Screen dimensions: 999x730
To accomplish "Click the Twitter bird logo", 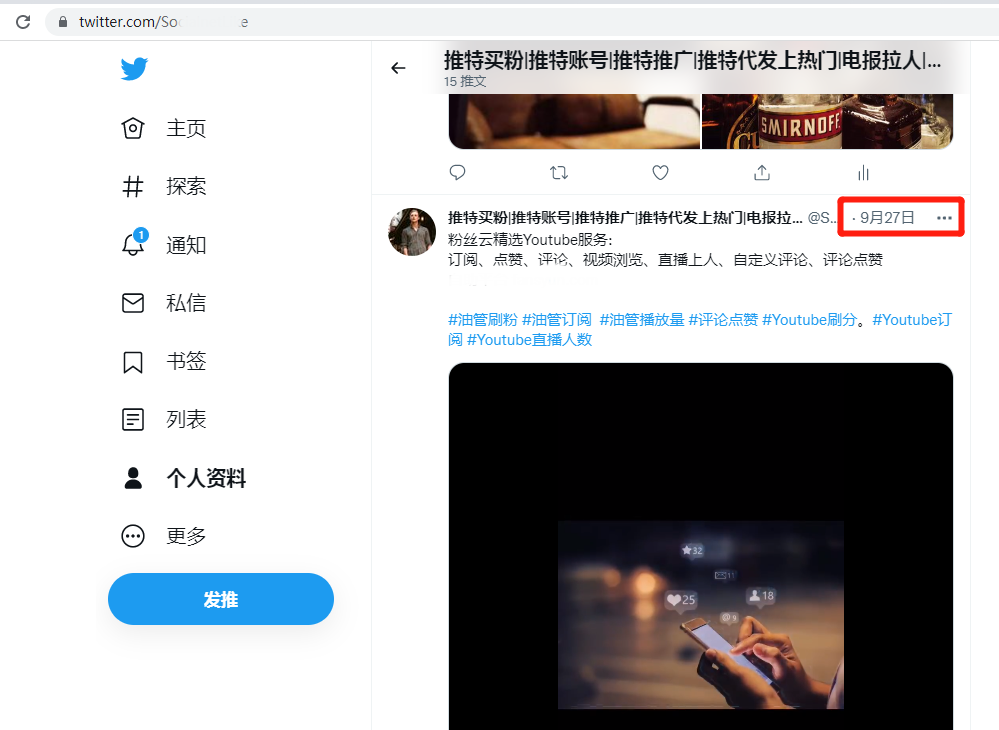I will coord(134,69).
